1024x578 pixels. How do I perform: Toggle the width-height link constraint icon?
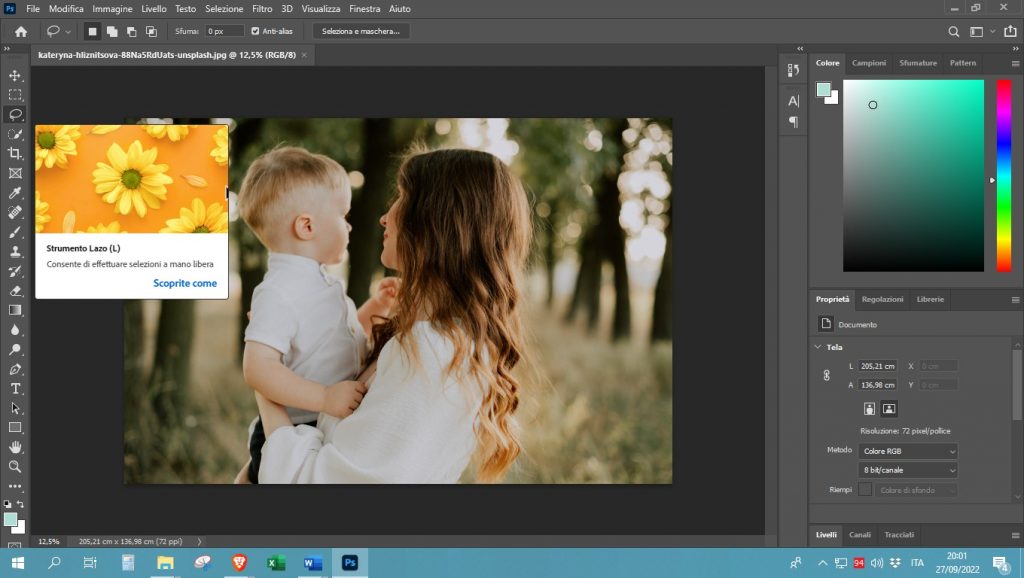click(826, 375)
